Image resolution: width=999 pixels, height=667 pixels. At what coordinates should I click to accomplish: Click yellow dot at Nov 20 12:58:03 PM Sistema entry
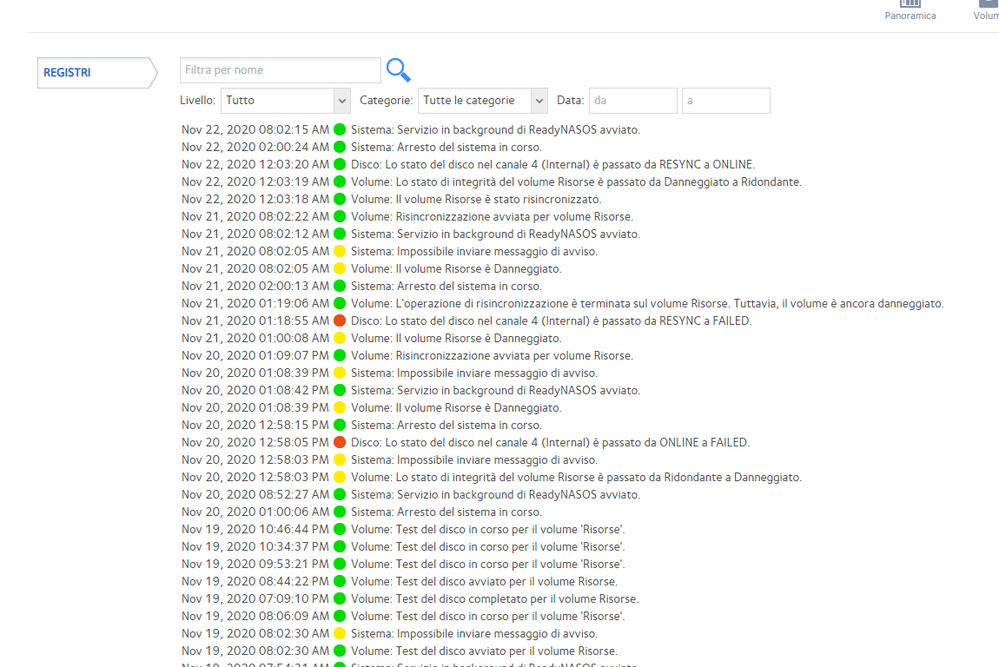340,460
